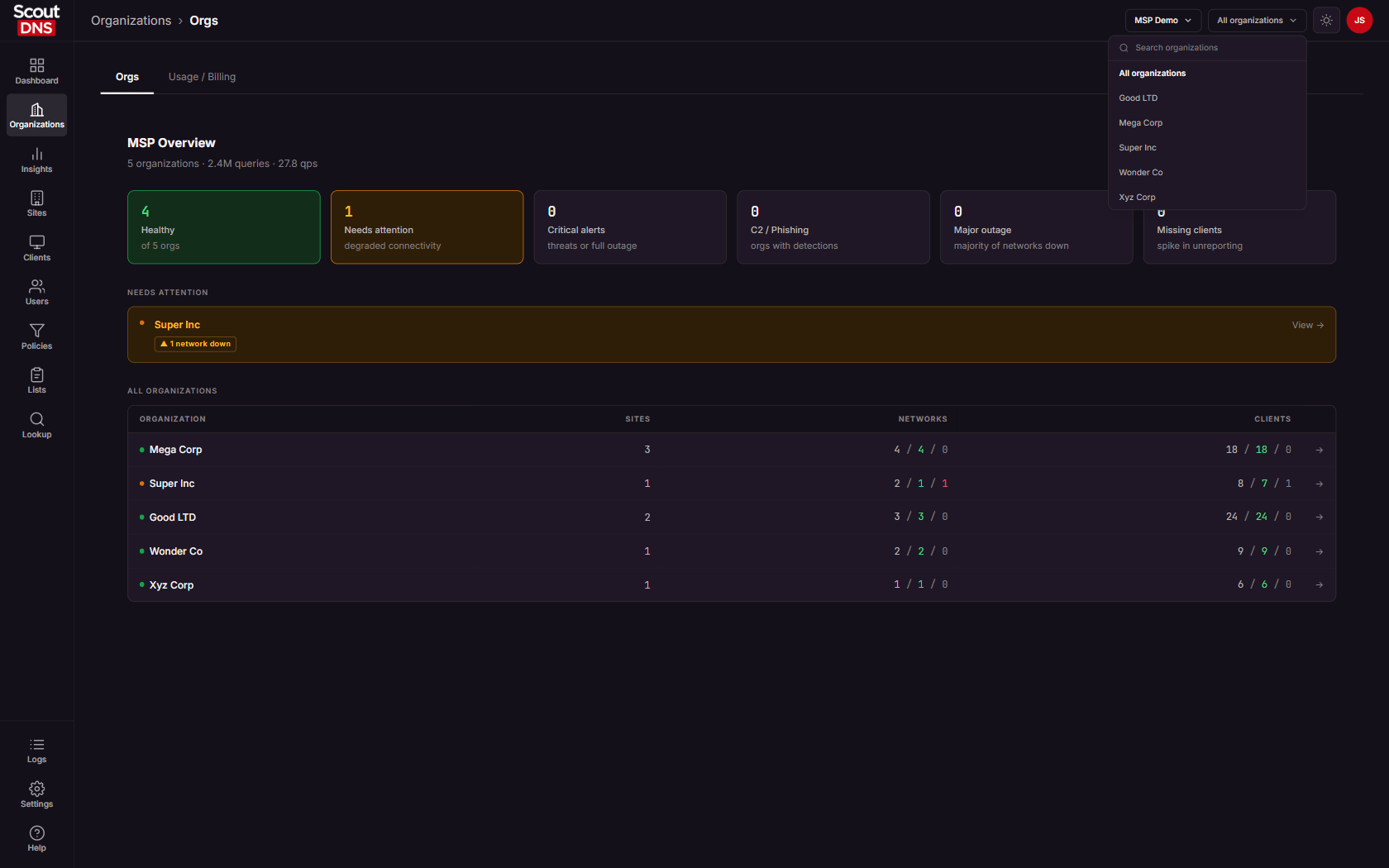Screen dimensions: 1389x868
Task: Click the Search organizations field
Action: click(x=1207, y=48)
